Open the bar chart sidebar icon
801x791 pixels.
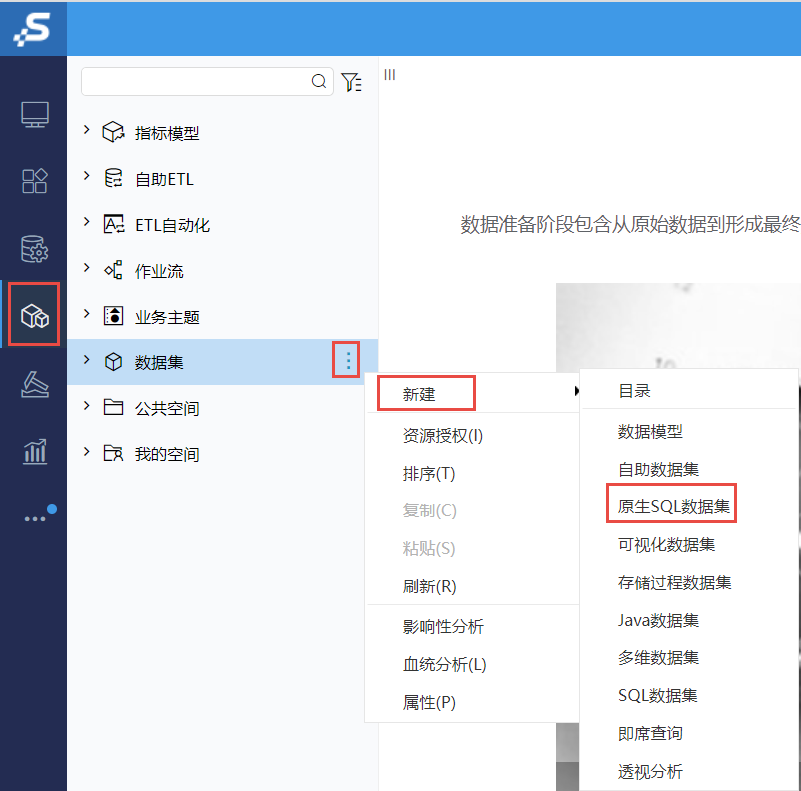(x=35, y=452)
